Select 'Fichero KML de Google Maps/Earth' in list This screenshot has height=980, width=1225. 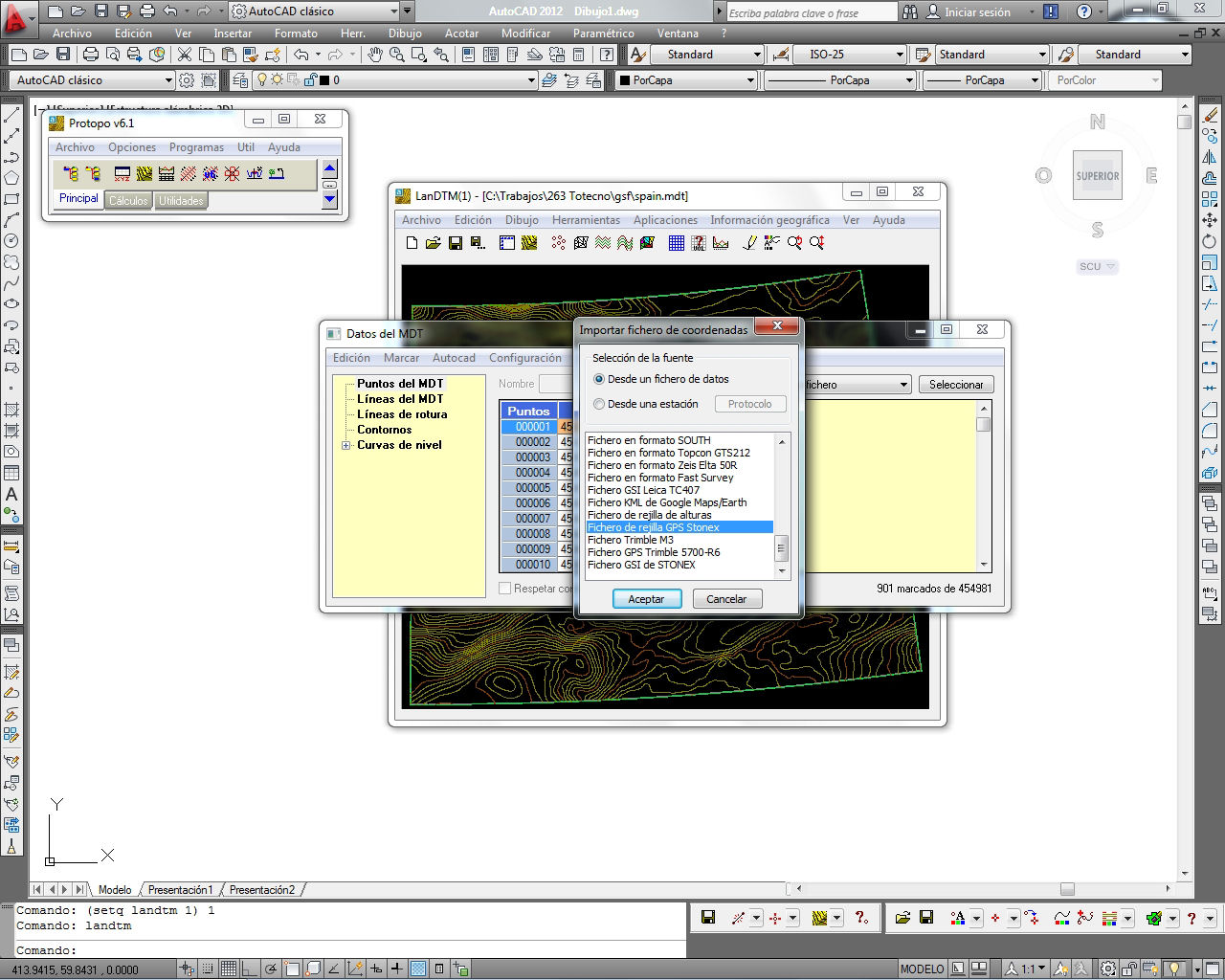coord(679,502)
